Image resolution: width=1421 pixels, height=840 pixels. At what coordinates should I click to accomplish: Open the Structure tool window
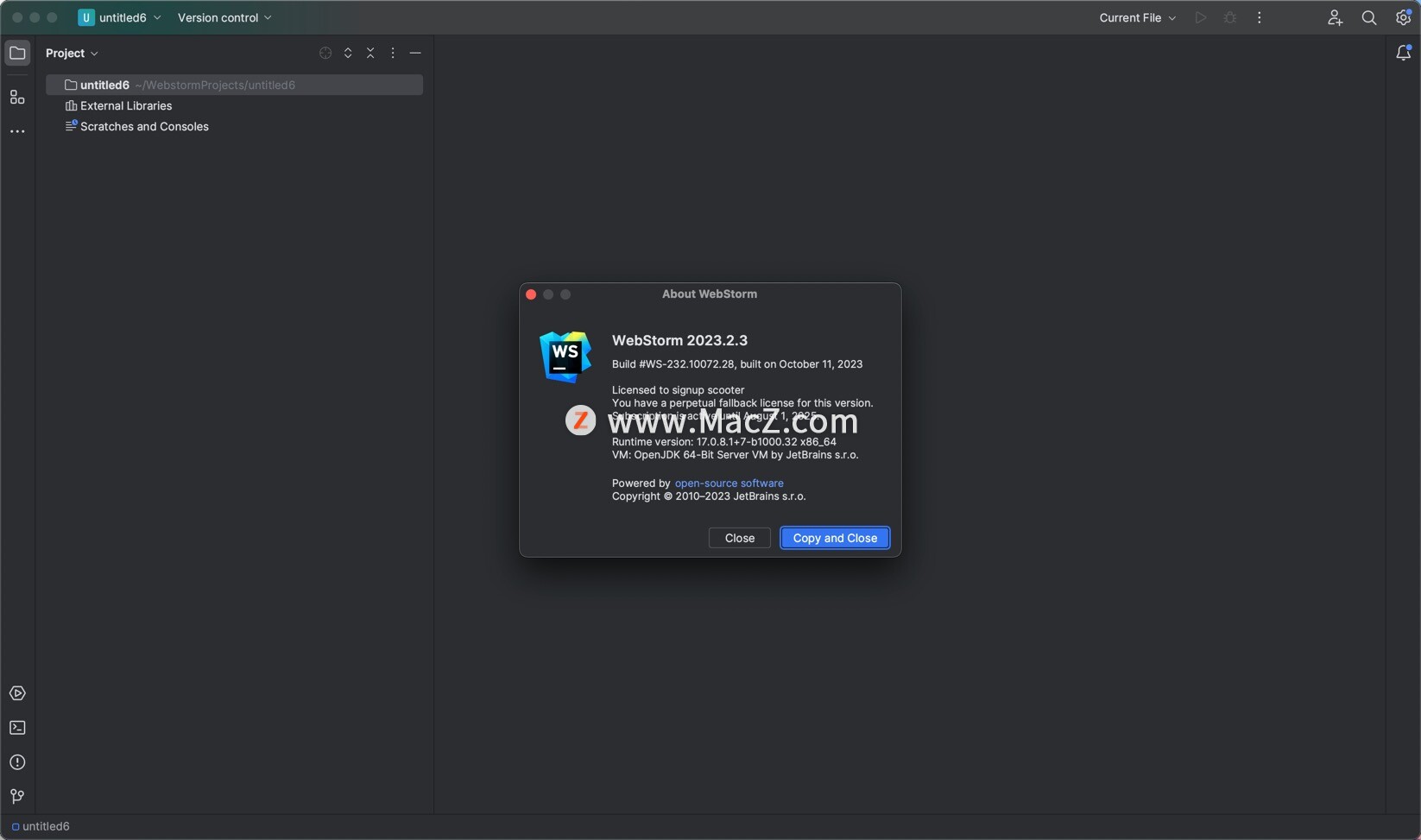(17, 97)
